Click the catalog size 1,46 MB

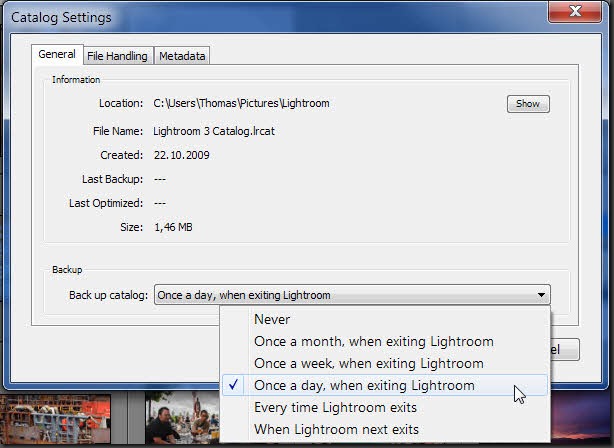[173, 227]
